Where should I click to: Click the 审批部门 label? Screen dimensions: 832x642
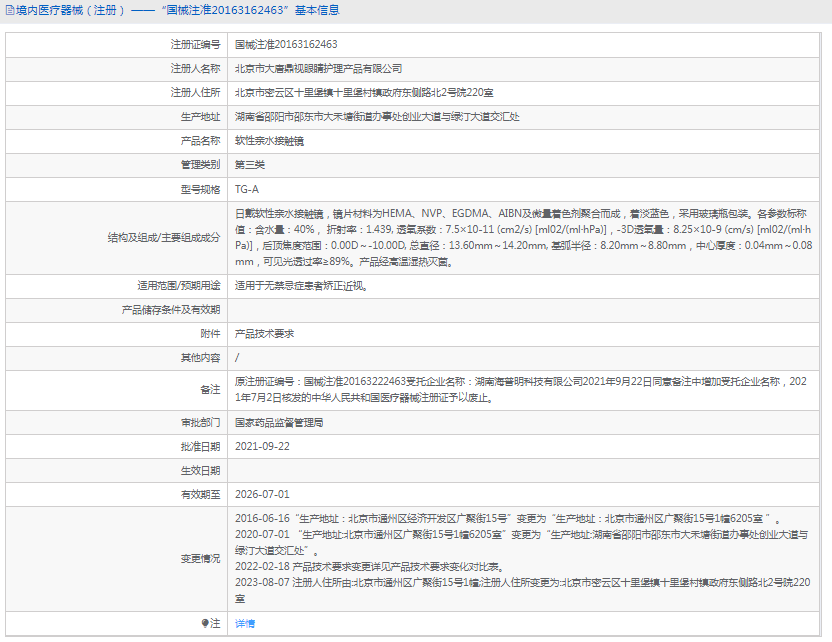pyautogui.click(x=200, y=422)
